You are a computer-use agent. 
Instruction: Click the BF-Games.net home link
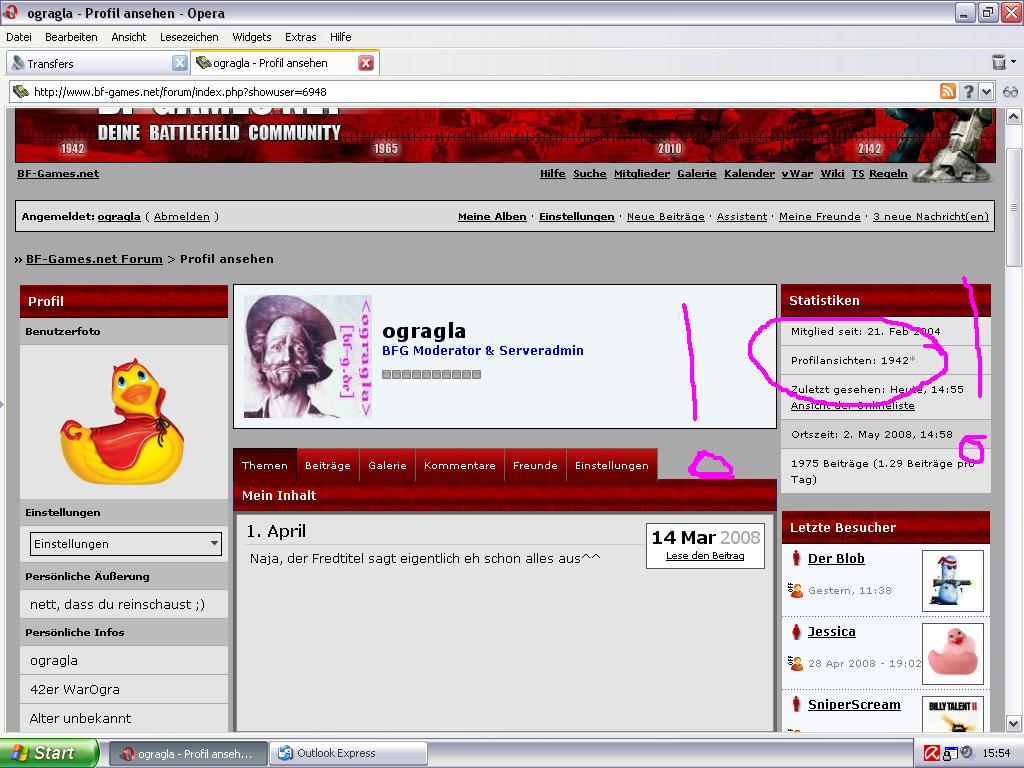(58, 174)
